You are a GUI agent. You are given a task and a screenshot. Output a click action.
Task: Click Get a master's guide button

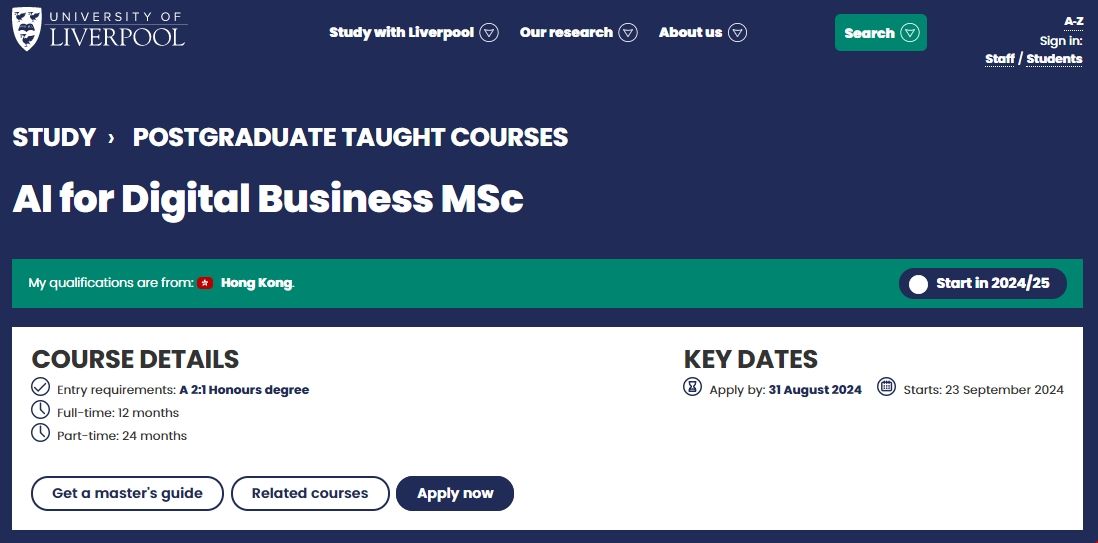[x=127, y=494]
